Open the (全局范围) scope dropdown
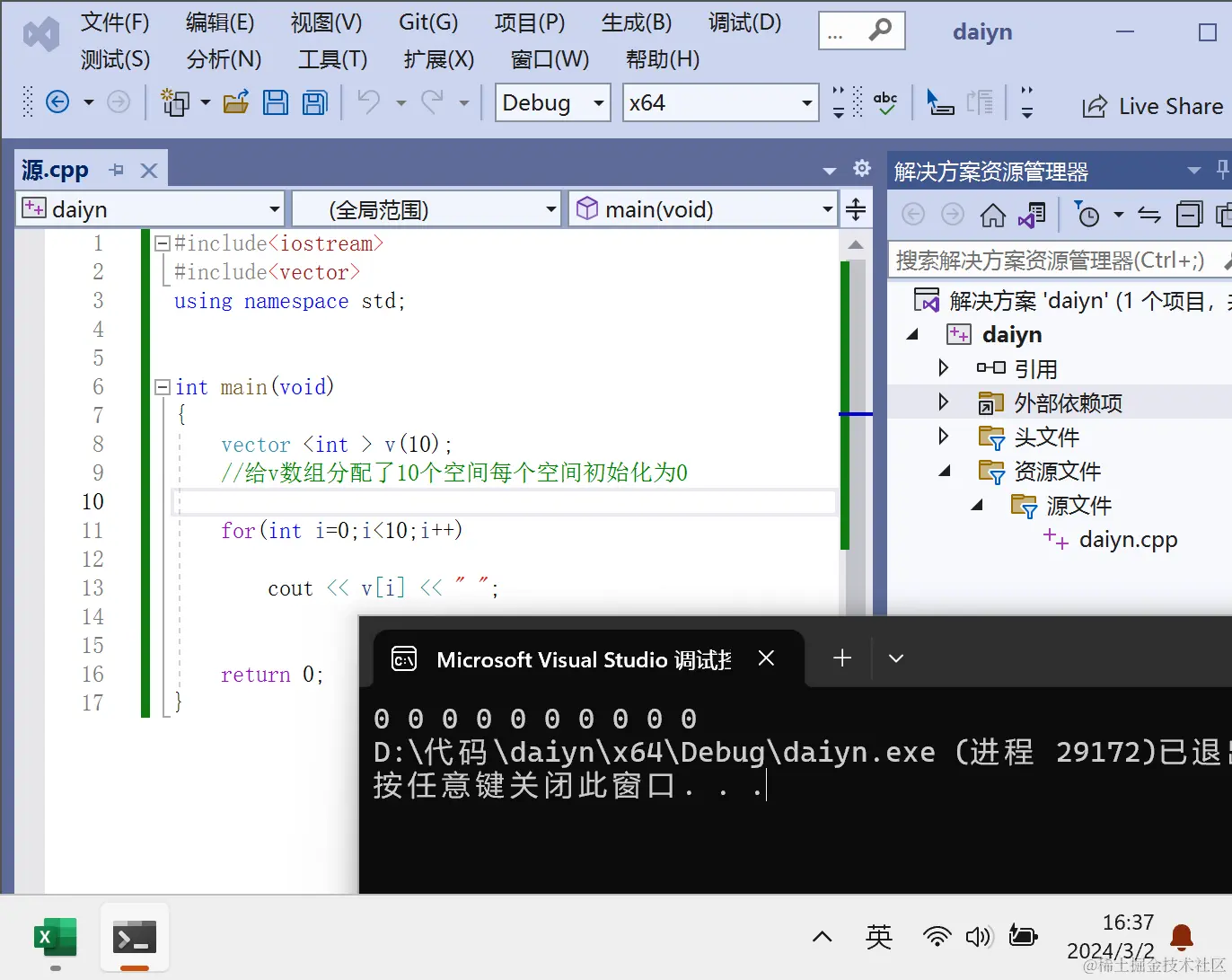1232x980 pixels. tap(427, 209)
